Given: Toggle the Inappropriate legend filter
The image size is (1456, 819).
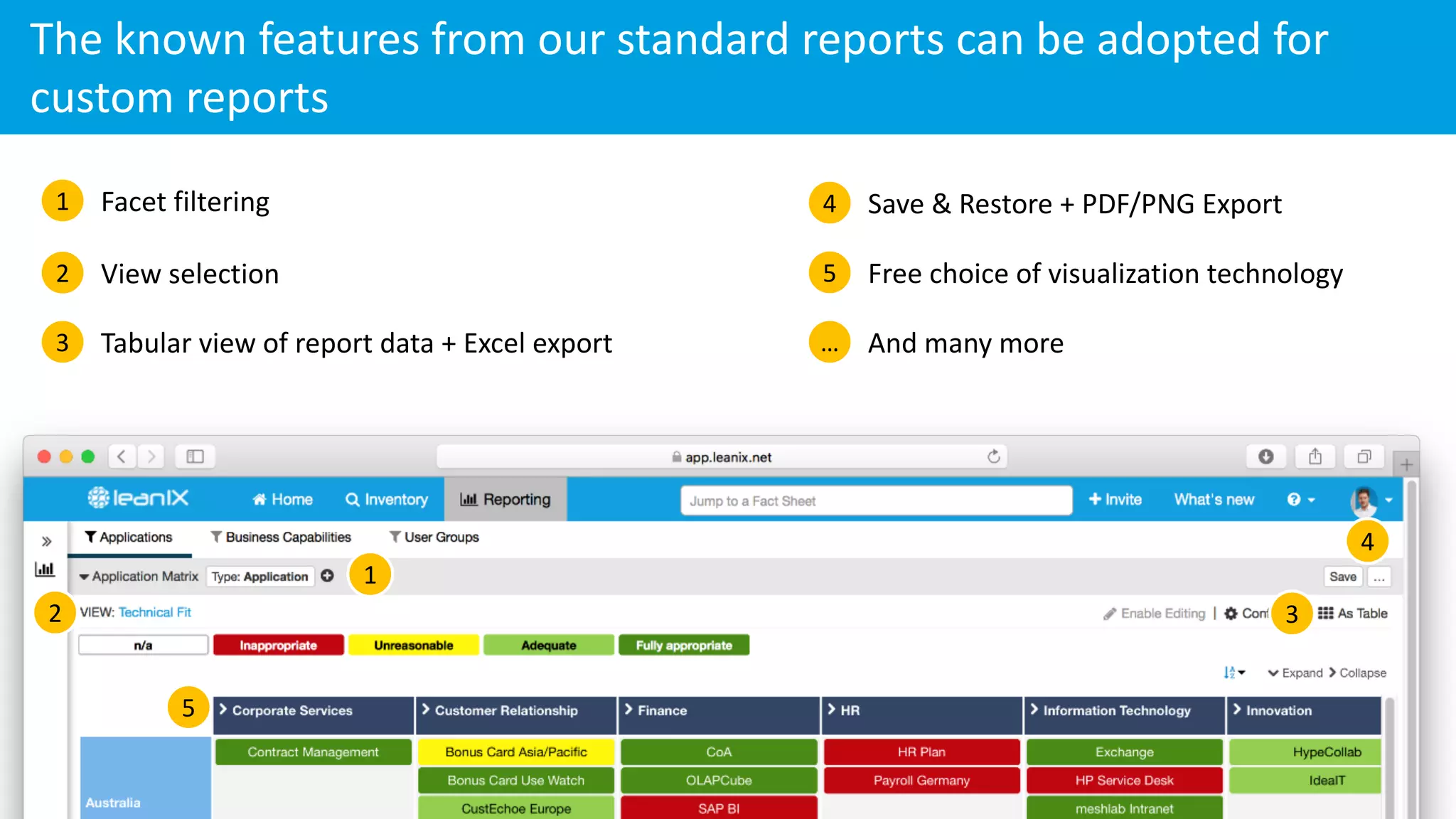Looking at the screenshot, I should click(x=278, y=646).
